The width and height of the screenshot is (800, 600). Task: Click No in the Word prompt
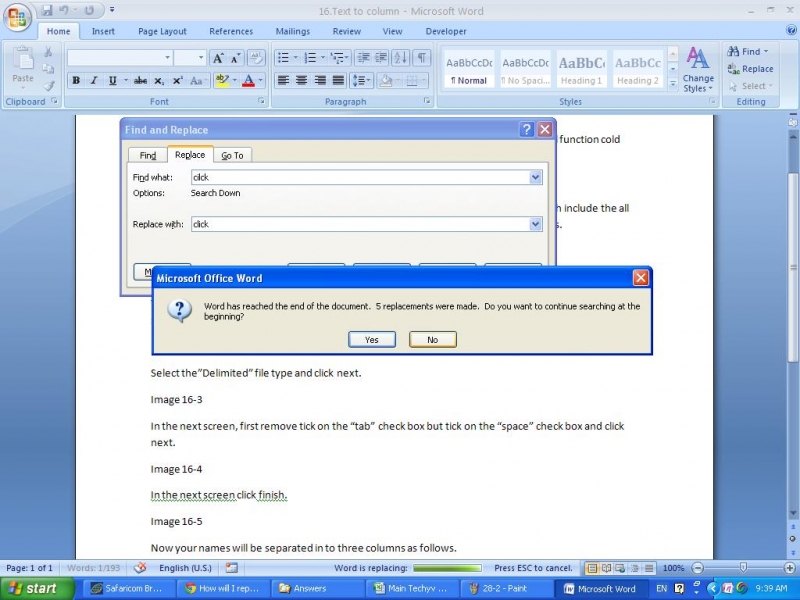432,340
